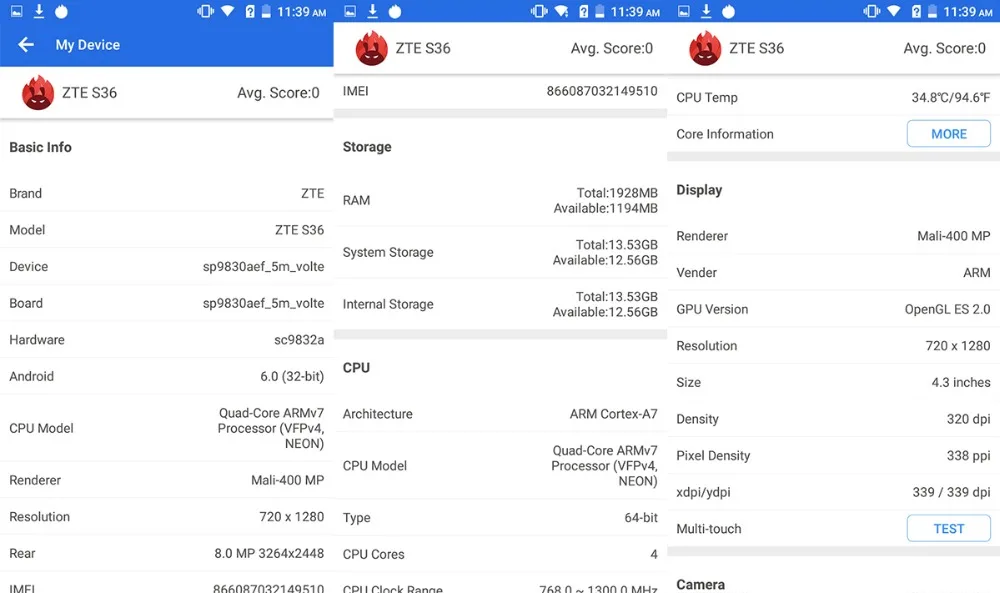Select the Size value 4.3 inches
The height and width of the screenshot is (593, 1000).
[x=961, y=382]
